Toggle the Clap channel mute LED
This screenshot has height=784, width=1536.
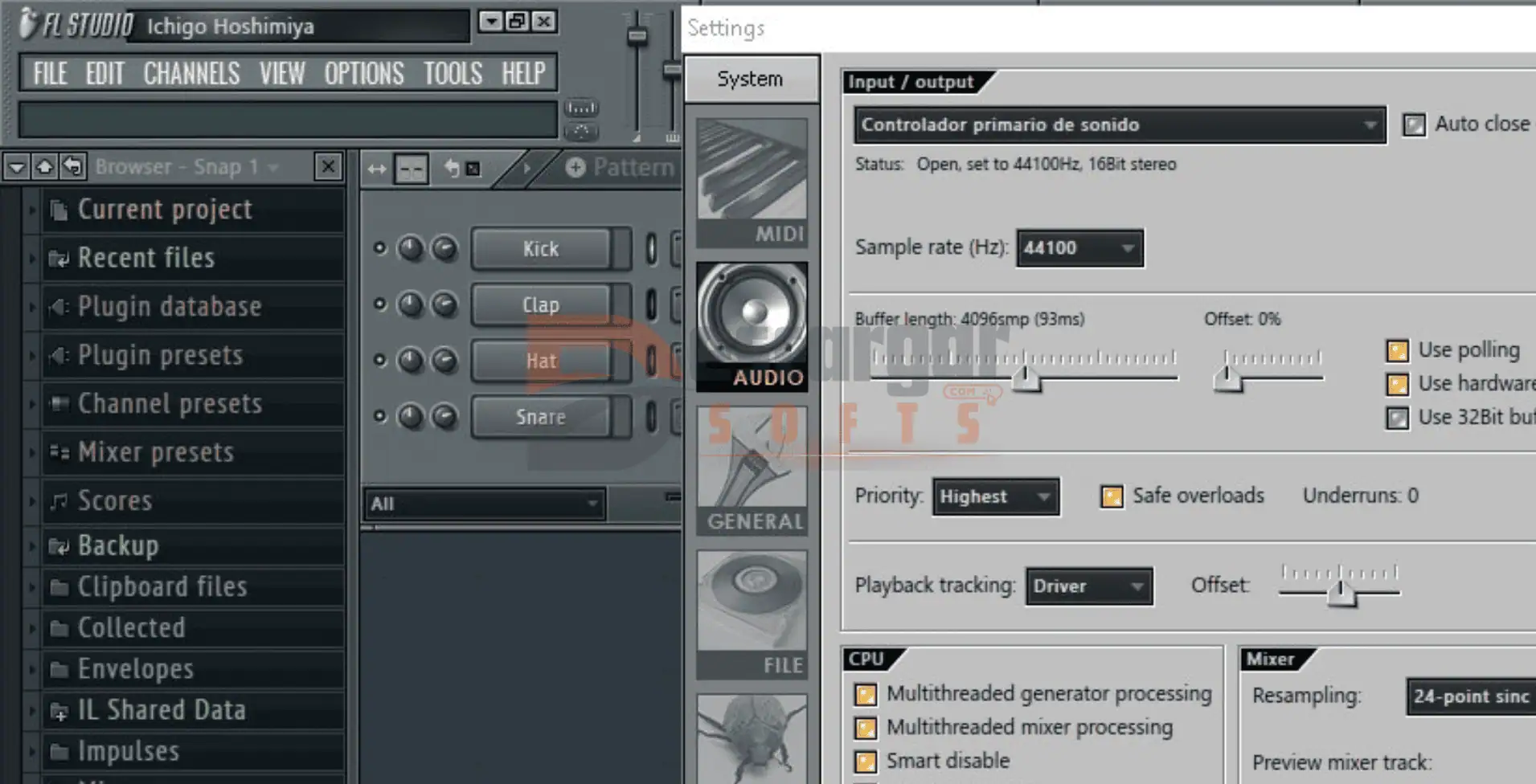(379, 304)
